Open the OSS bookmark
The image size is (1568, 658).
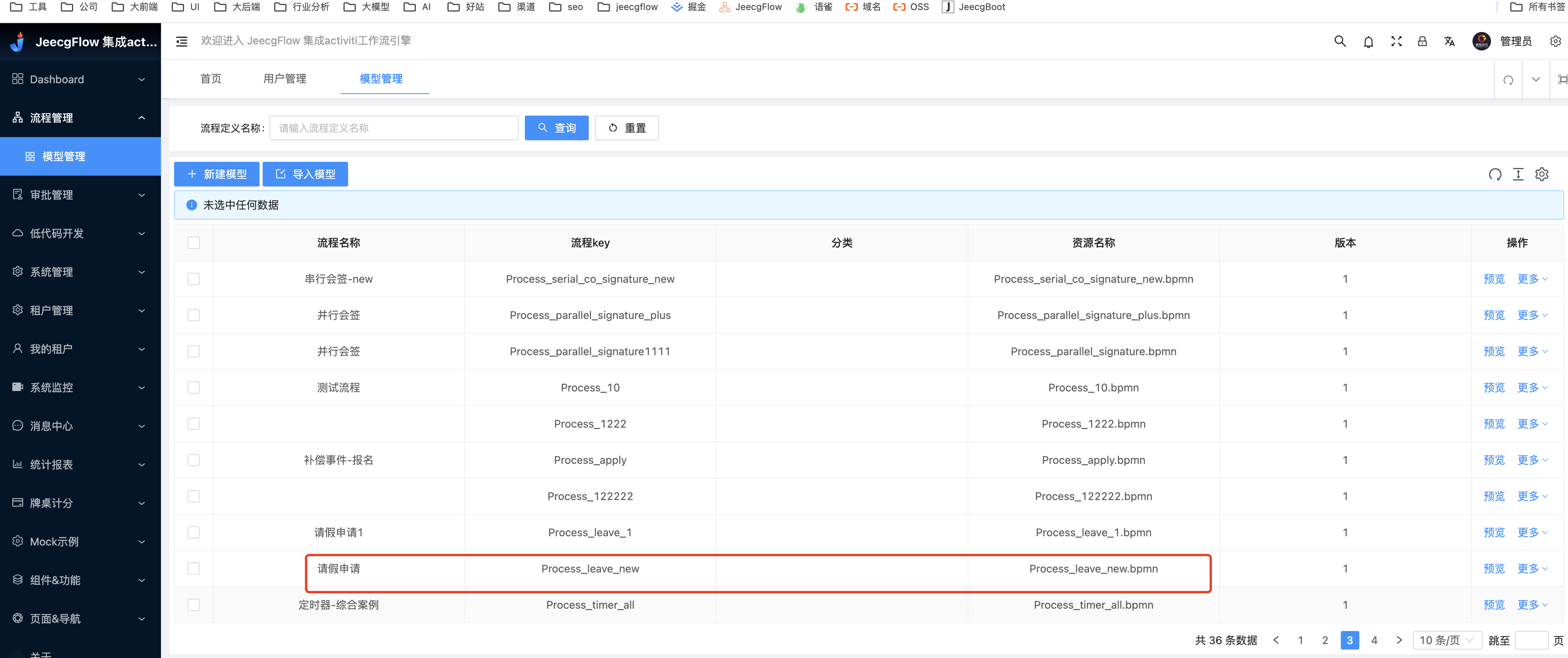[911, 7]
